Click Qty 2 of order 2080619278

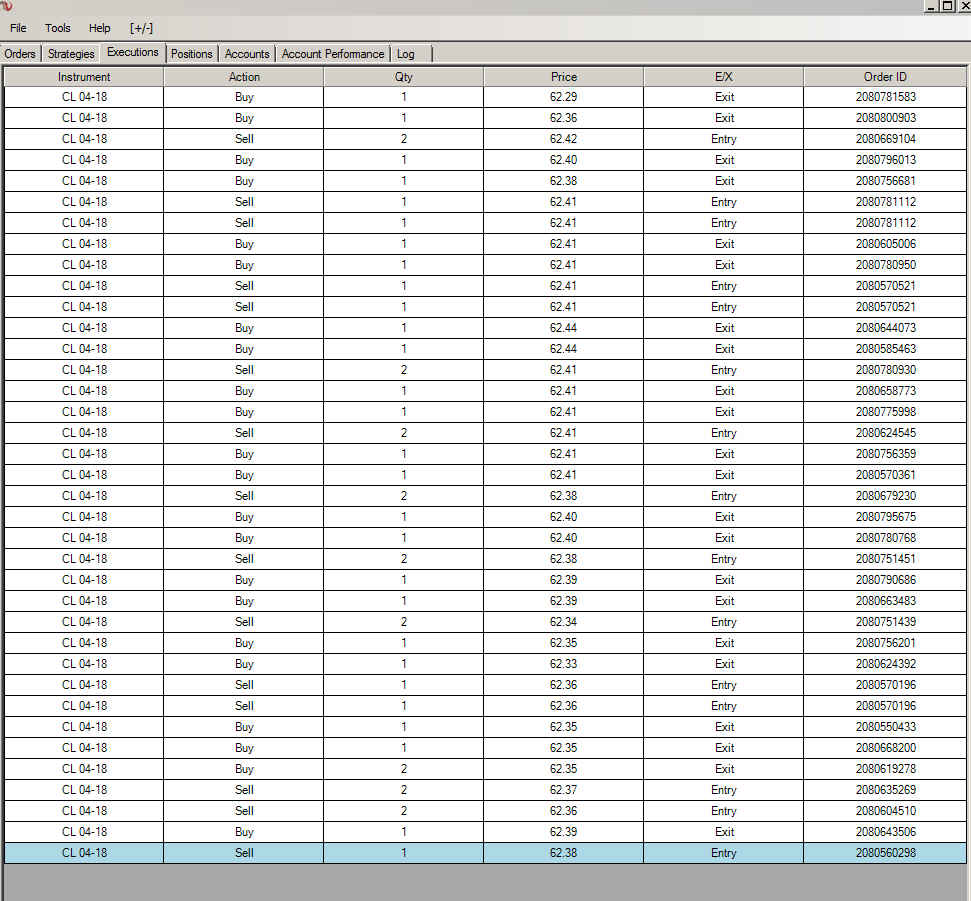(x=404, y=769)
